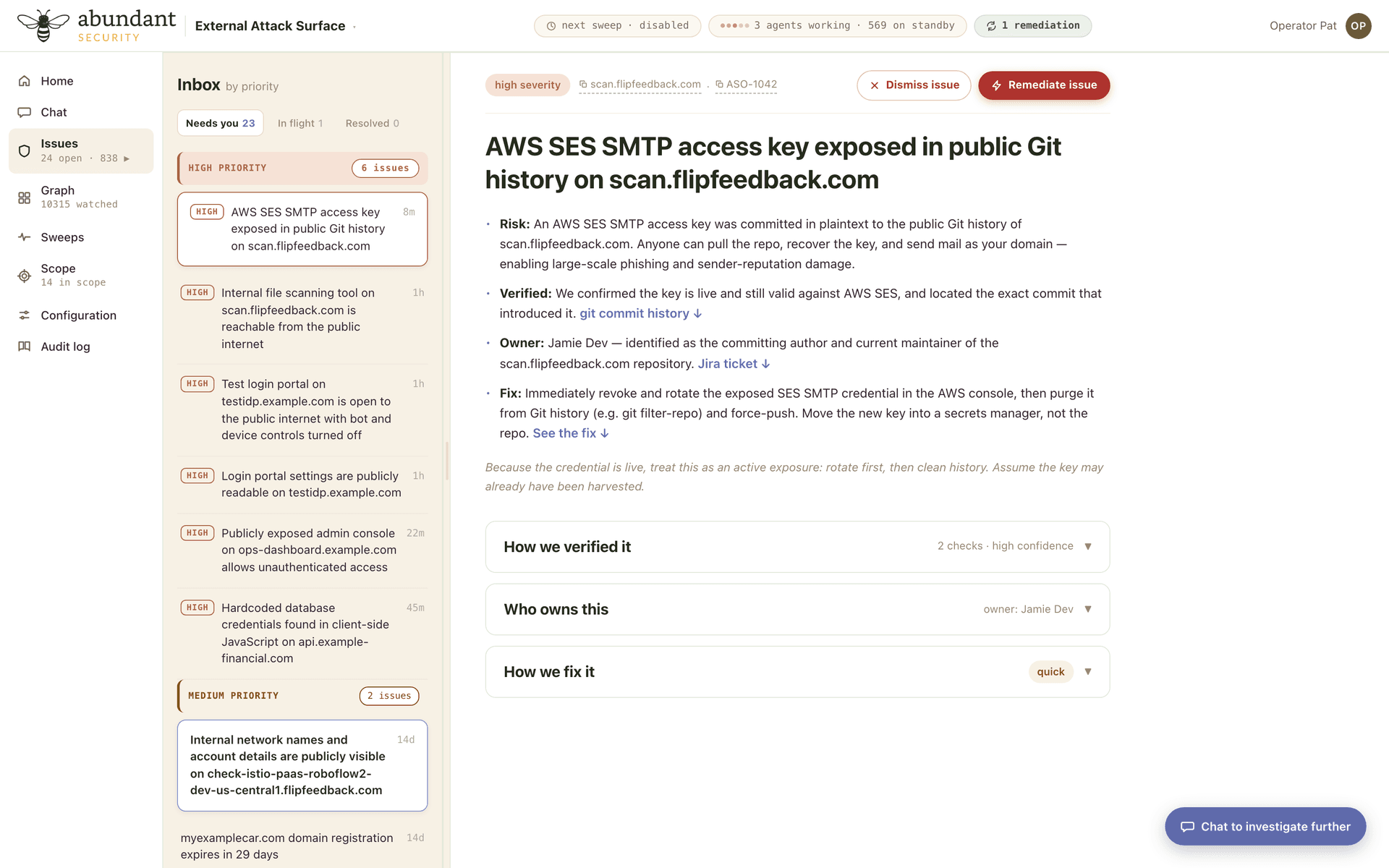Open Test login portal on testidp issue
Screen dimensions: 1389x868
(x=302, y=409)
